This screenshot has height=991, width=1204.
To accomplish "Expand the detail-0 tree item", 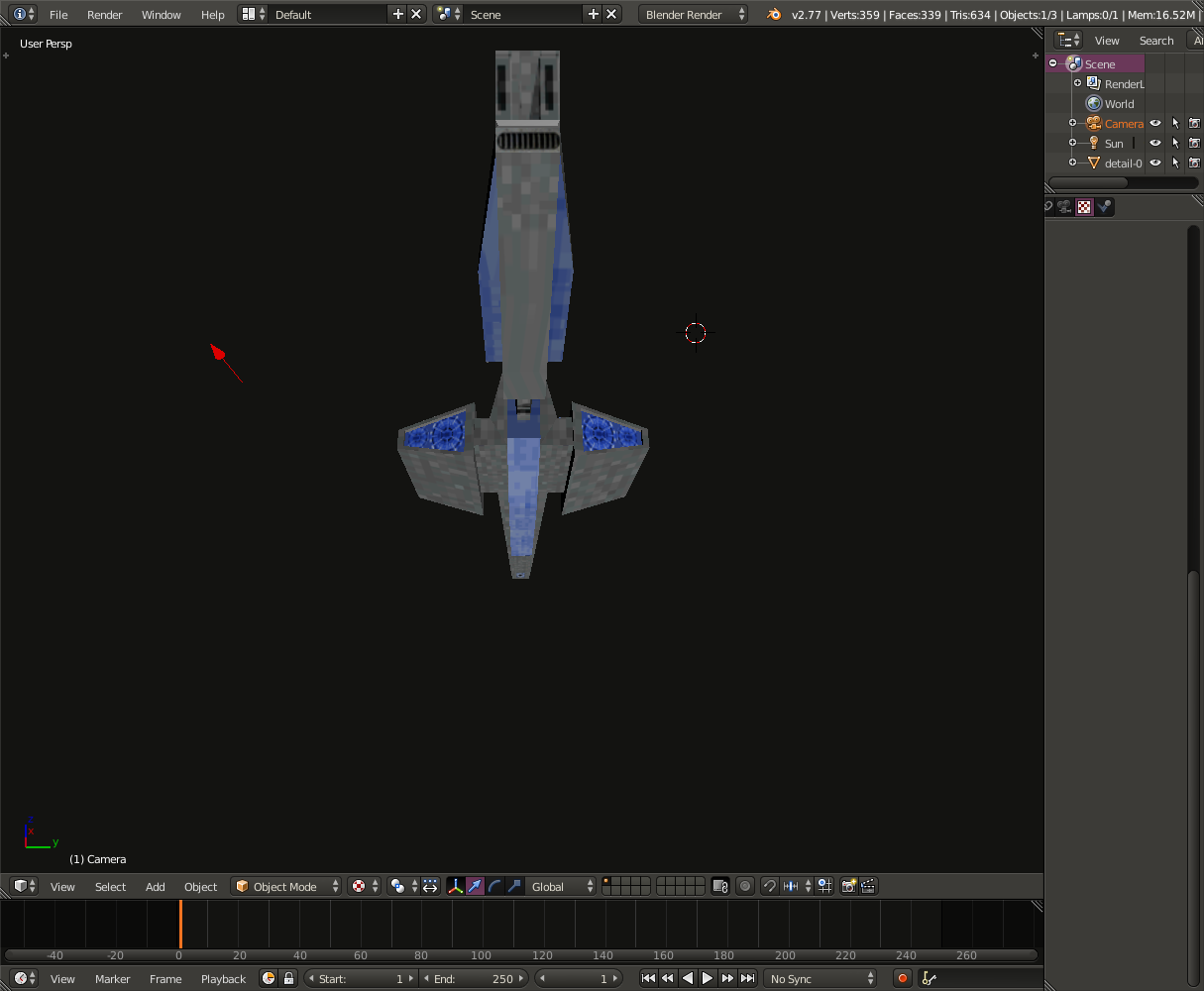I will (1072, 163).
